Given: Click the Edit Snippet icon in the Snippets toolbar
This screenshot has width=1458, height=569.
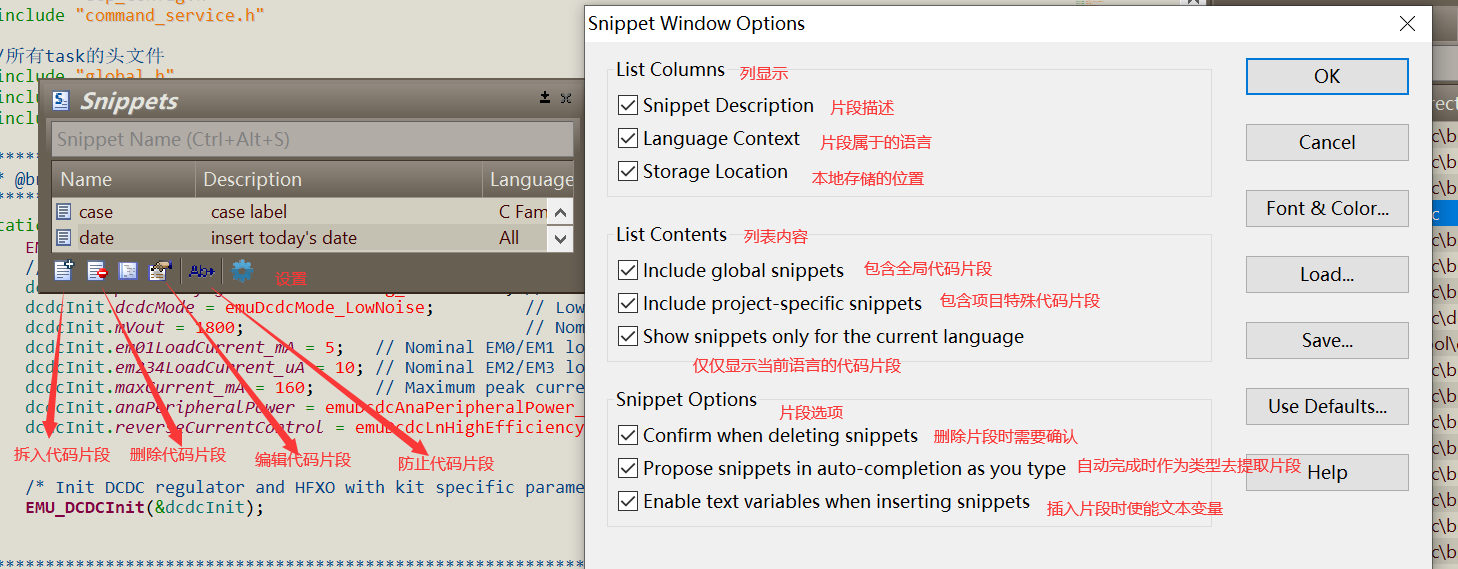Looking at the screenshot, I should pos(128,270).
